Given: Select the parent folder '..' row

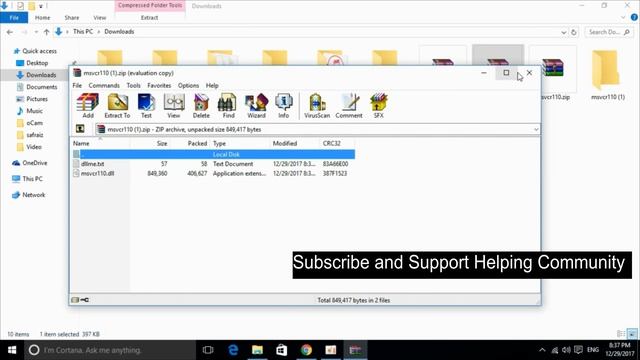Looking at the screenshot, I should 213,154.
